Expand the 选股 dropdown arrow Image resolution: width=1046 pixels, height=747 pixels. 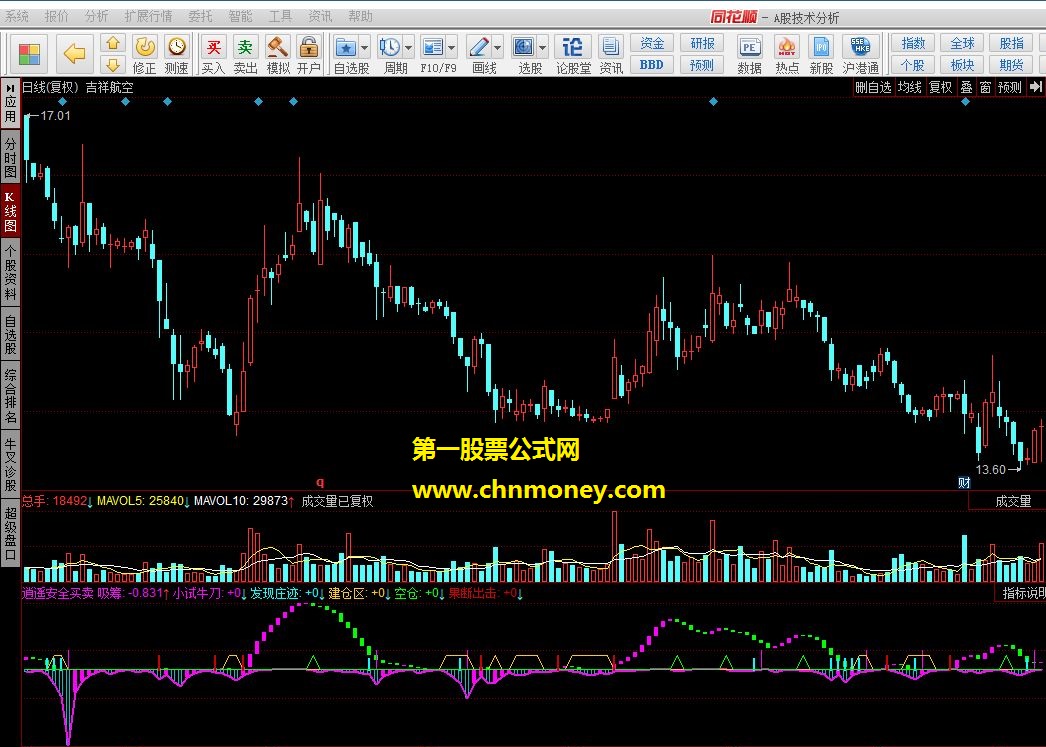pyautogui.click(x=542, y=47)
